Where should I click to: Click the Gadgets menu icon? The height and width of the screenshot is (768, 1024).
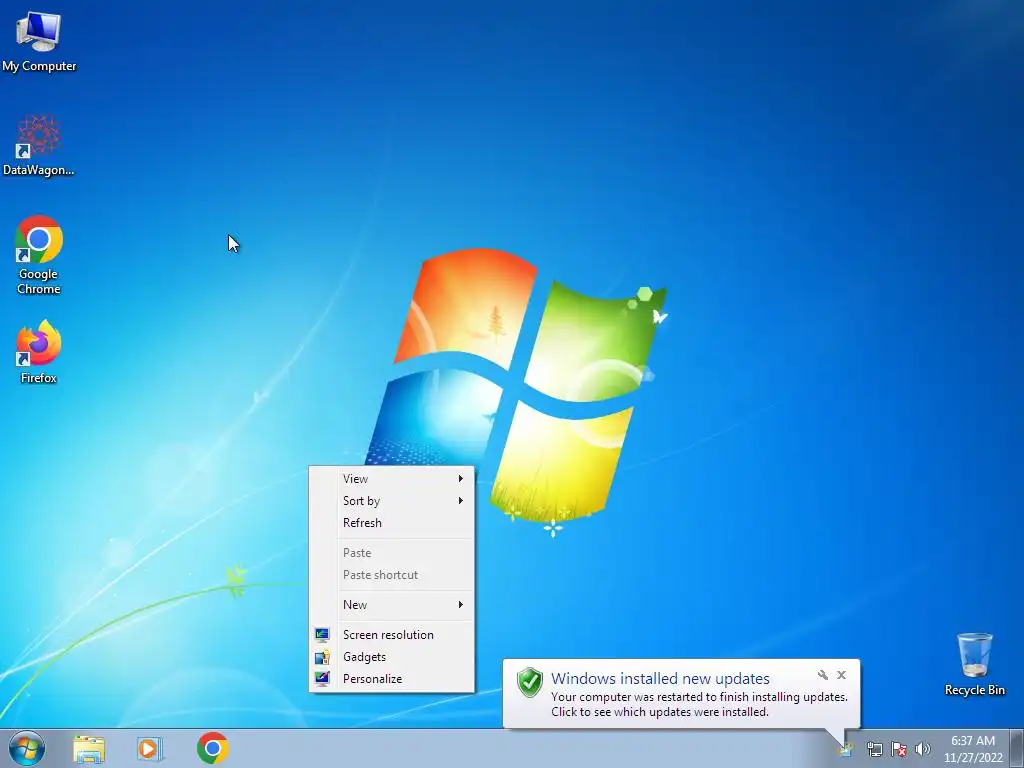(x=321, y=657)
